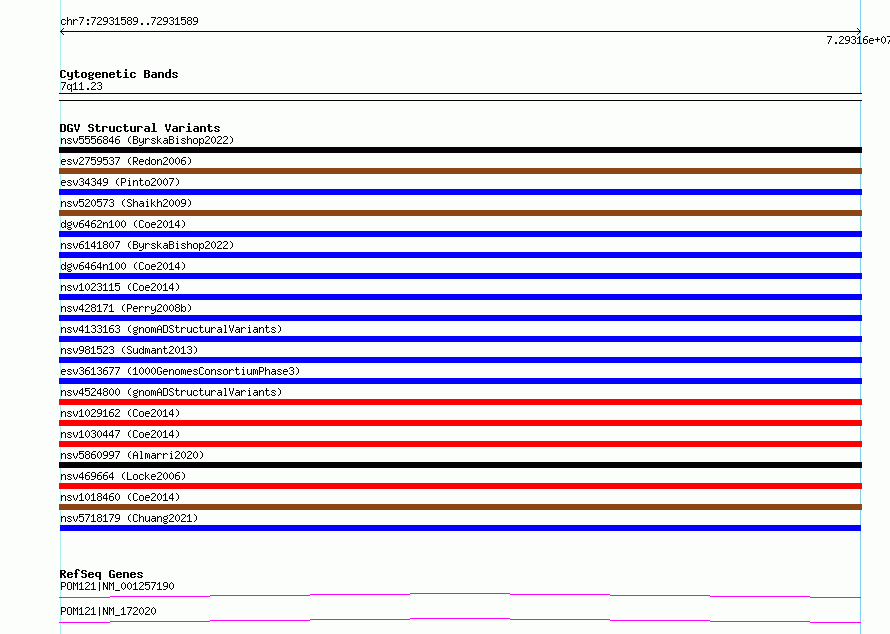Viewport: 890px width, 634px height.
Task: Select the blue dgv6464n100 variant bar
Action: (460, 276)
